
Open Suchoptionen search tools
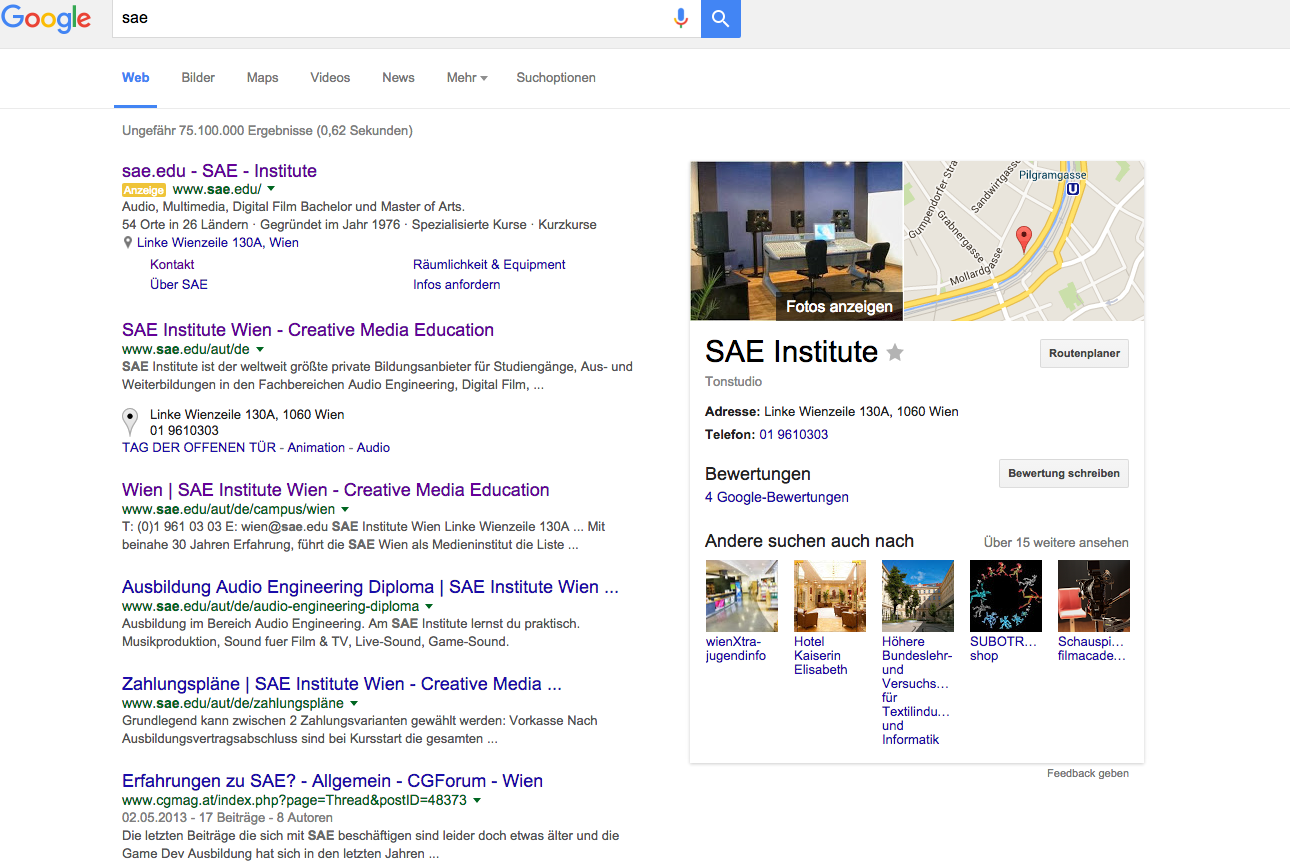(x=556, y=77)
